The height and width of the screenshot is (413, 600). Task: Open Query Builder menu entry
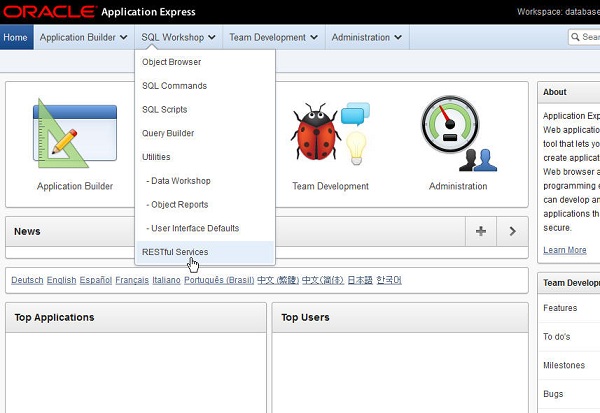tap(205, 133)
